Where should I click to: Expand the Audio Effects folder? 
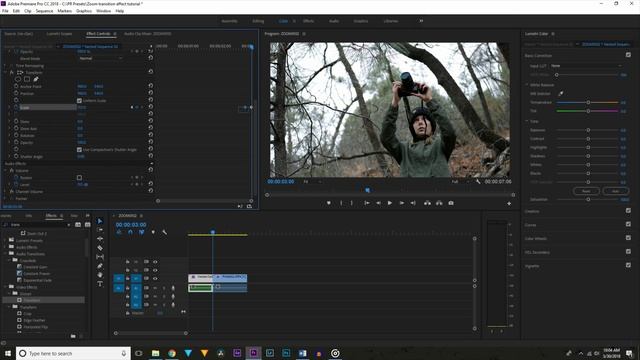point(5,247)
